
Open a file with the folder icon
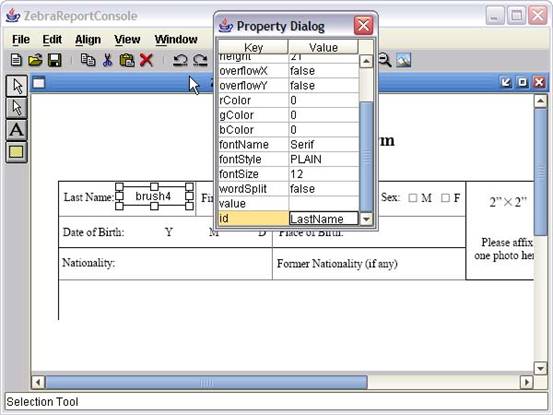35,60
